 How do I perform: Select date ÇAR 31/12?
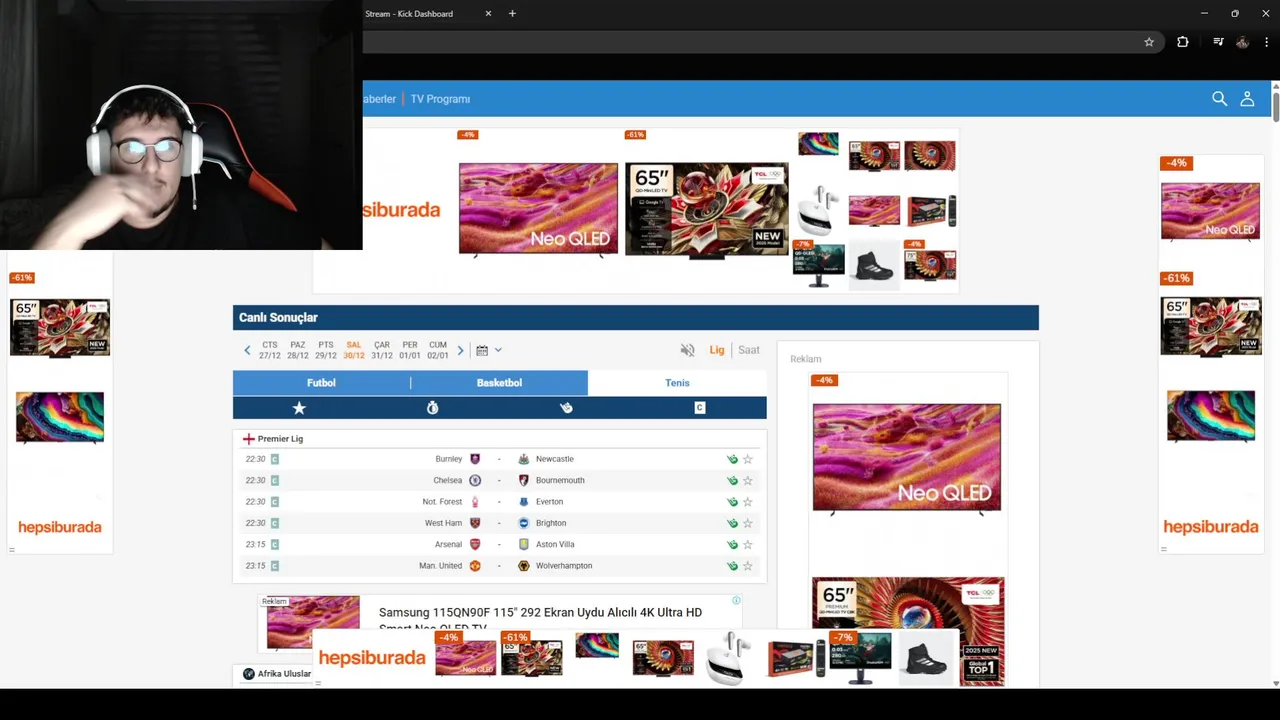[382, 350]
